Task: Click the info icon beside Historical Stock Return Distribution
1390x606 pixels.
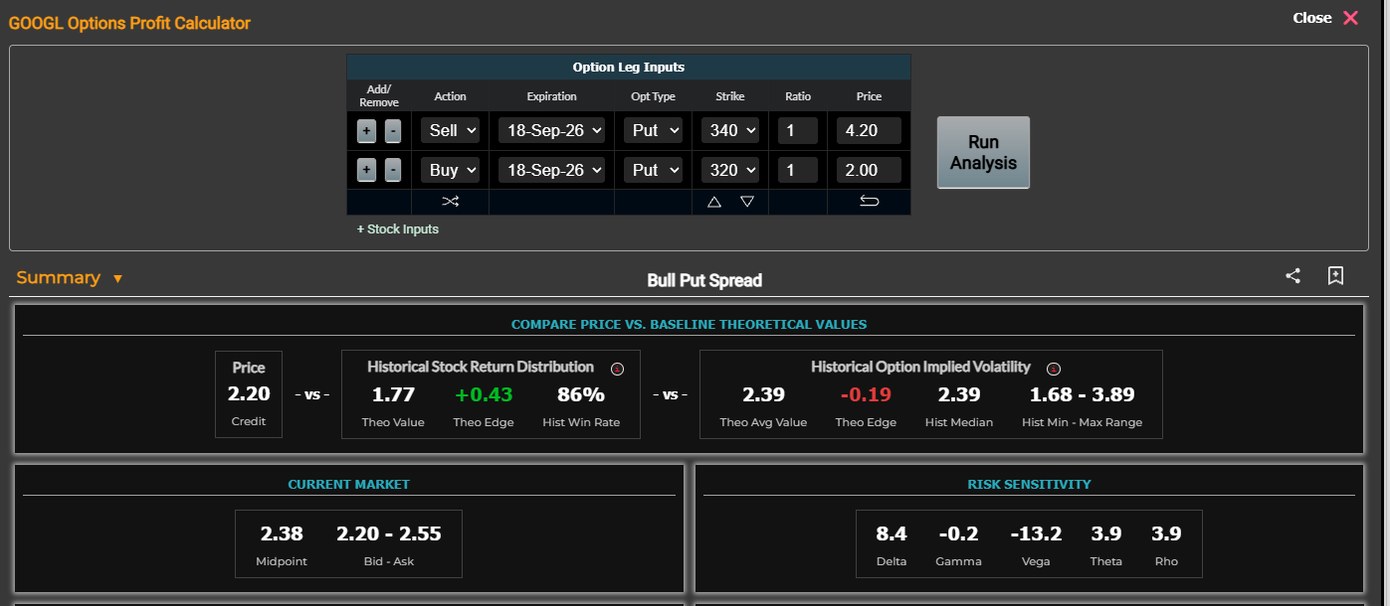Action: point(617,368)
